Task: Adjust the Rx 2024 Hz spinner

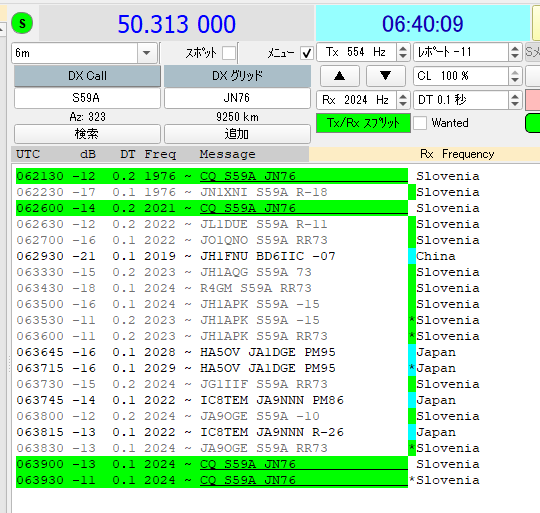Action: coord(363,100)
